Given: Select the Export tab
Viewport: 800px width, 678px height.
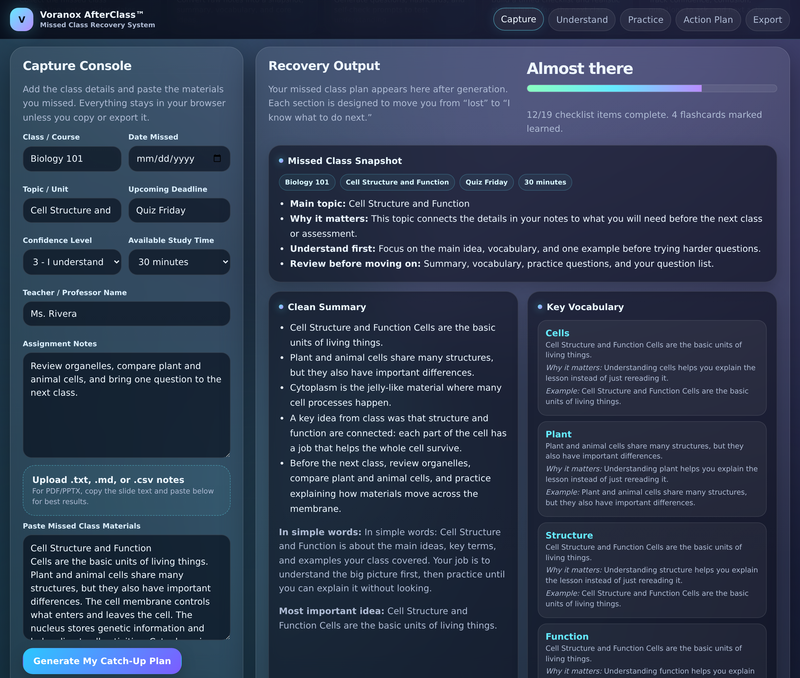Looking at the screenshot, I should click(767, 19).
